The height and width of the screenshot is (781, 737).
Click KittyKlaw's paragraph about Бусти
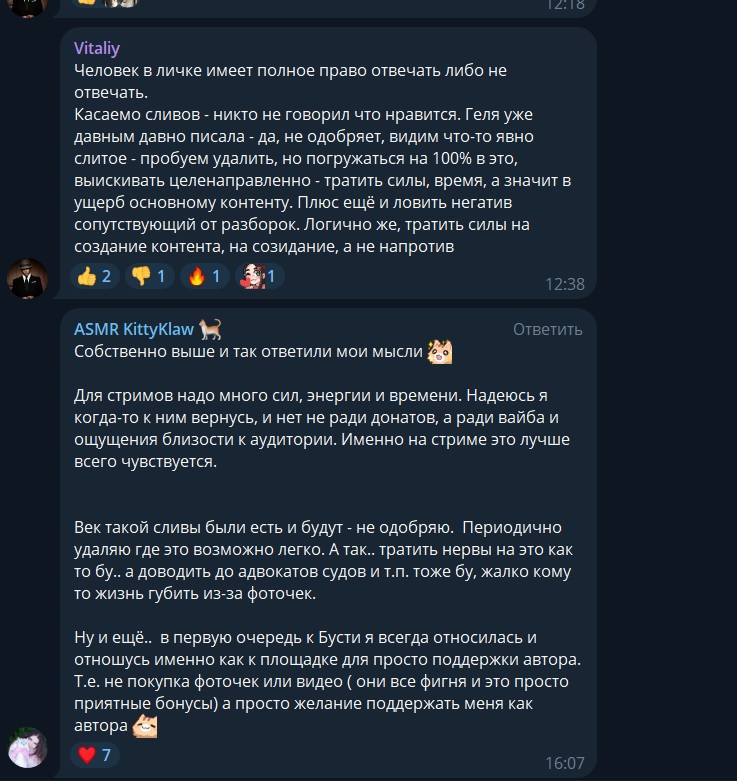pos(328,681)
